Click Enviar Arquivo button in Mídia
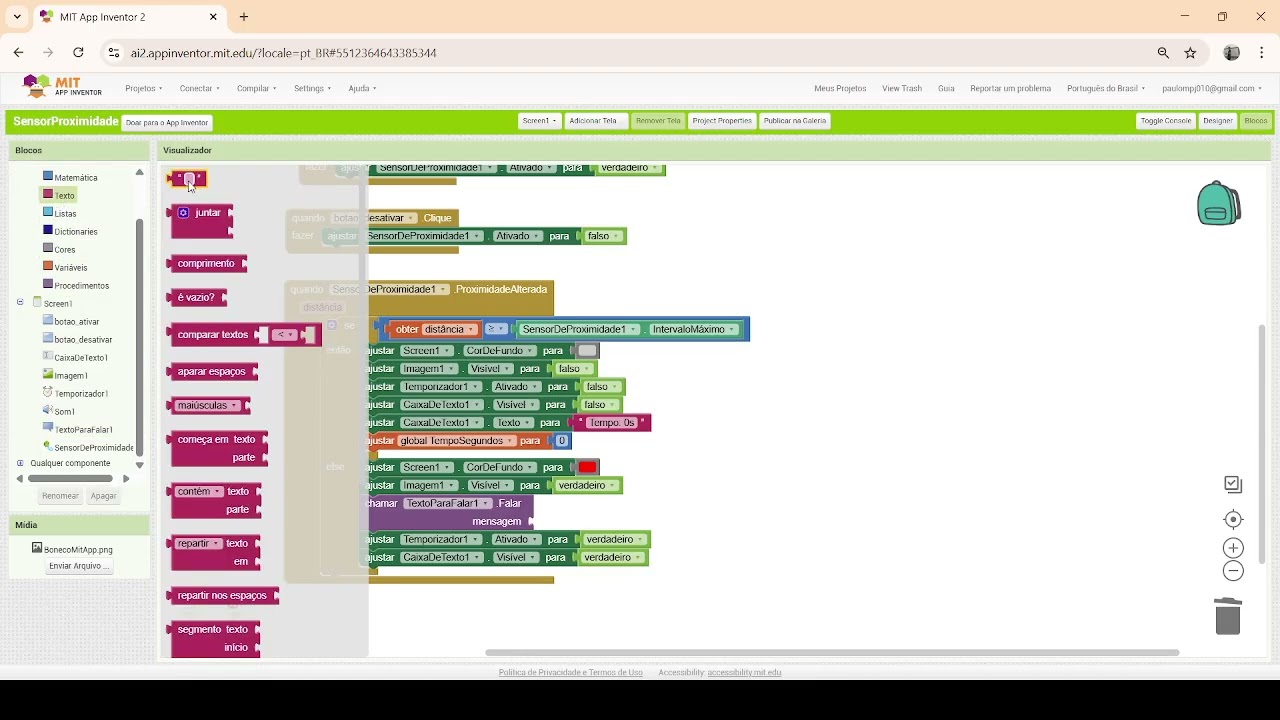Image resolution: width=1280 pixels, height=720 pixels. (x=78, y=566)
